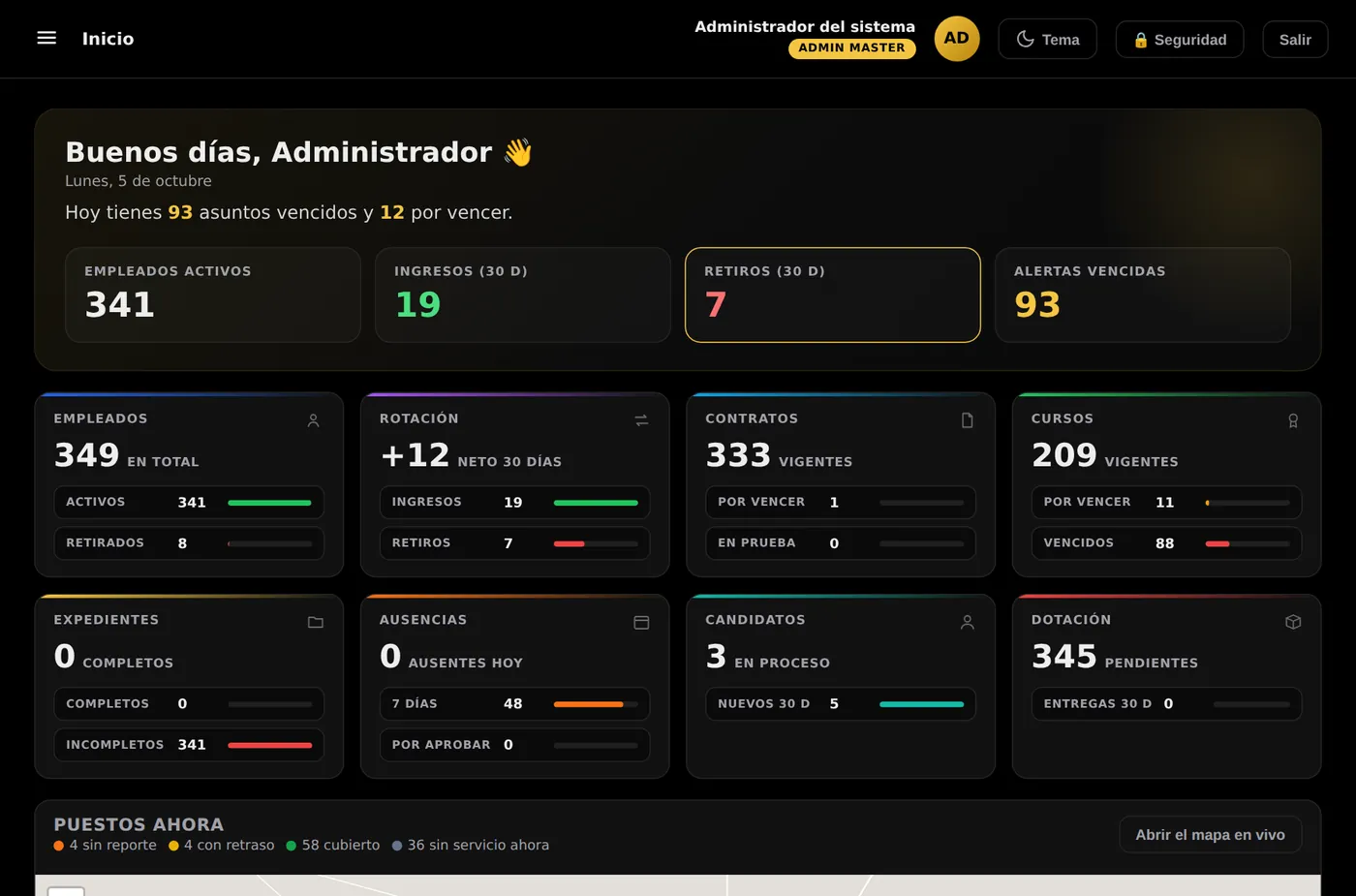Click the box icon in Dotación card

[x=1293, y=622]
